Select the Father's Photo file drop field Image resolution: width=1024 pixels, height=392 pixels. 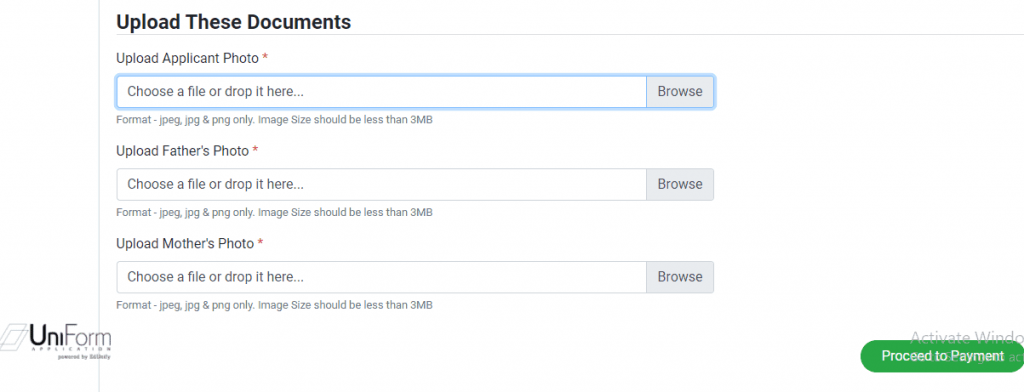pyautogui.click(x=381, y=184)
